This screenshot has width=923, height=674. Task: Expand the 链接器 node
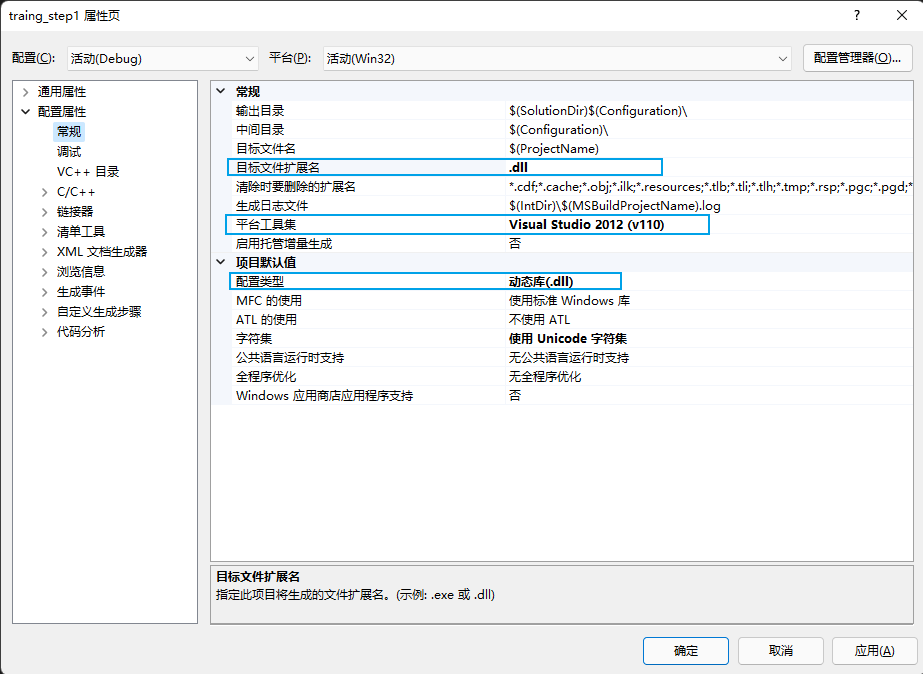45,211
